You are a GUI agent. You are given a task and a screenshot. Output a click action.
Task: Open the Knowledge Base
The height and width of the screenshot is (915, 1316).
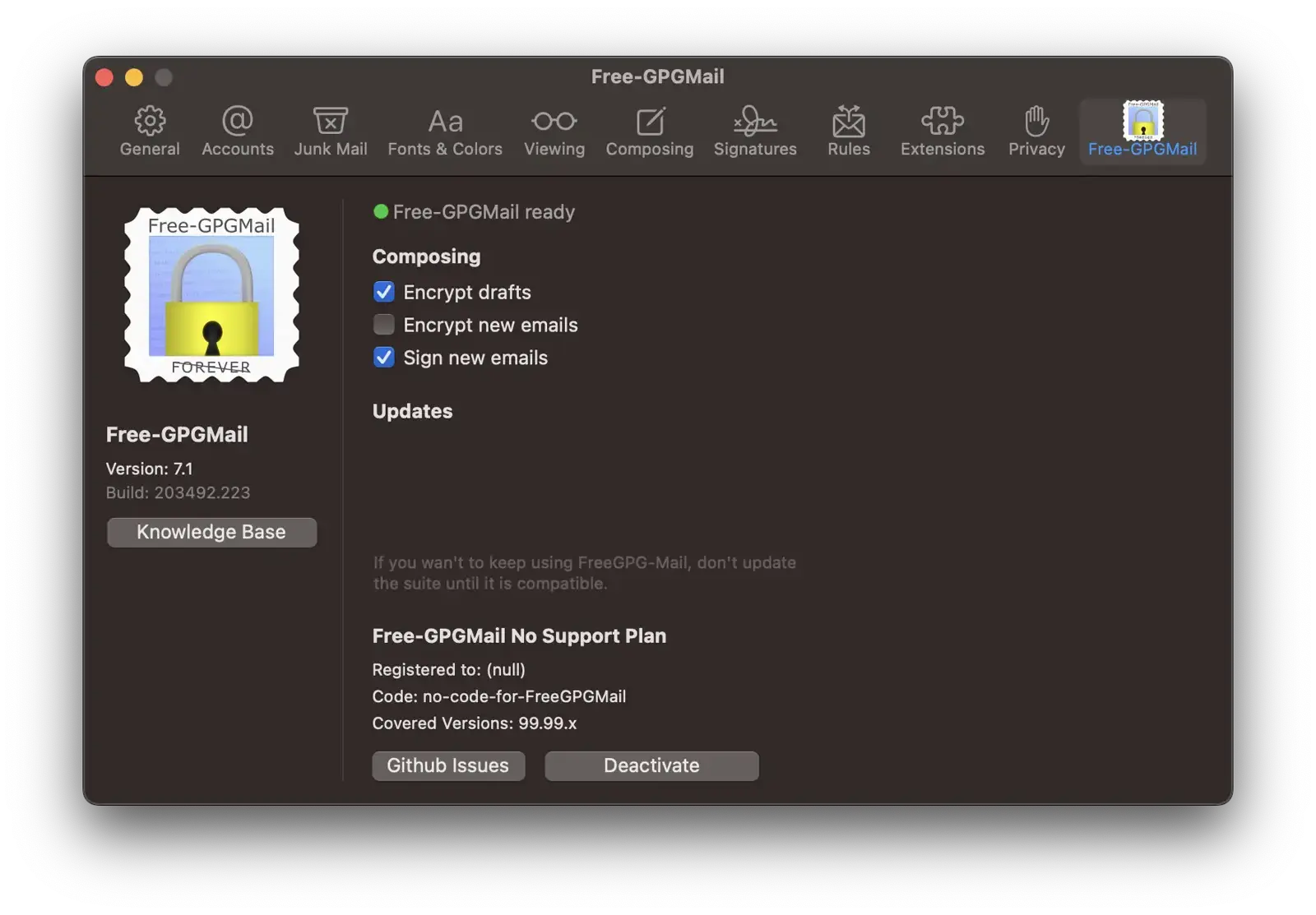(x=211, y=532)
